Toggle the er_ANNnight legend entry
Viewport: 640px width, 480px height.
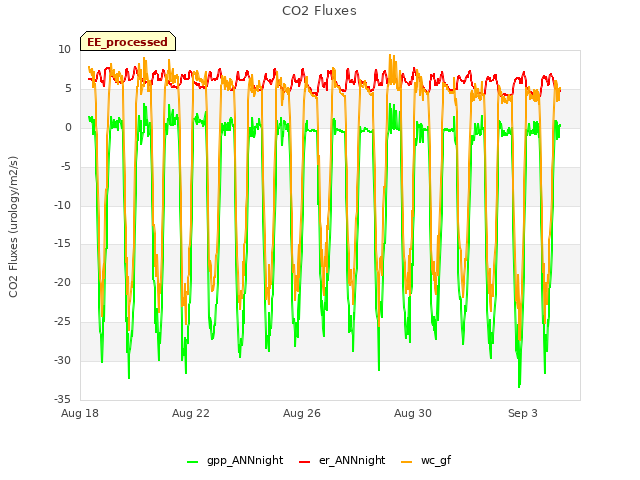pyautogui.click(x=342, y=460)
